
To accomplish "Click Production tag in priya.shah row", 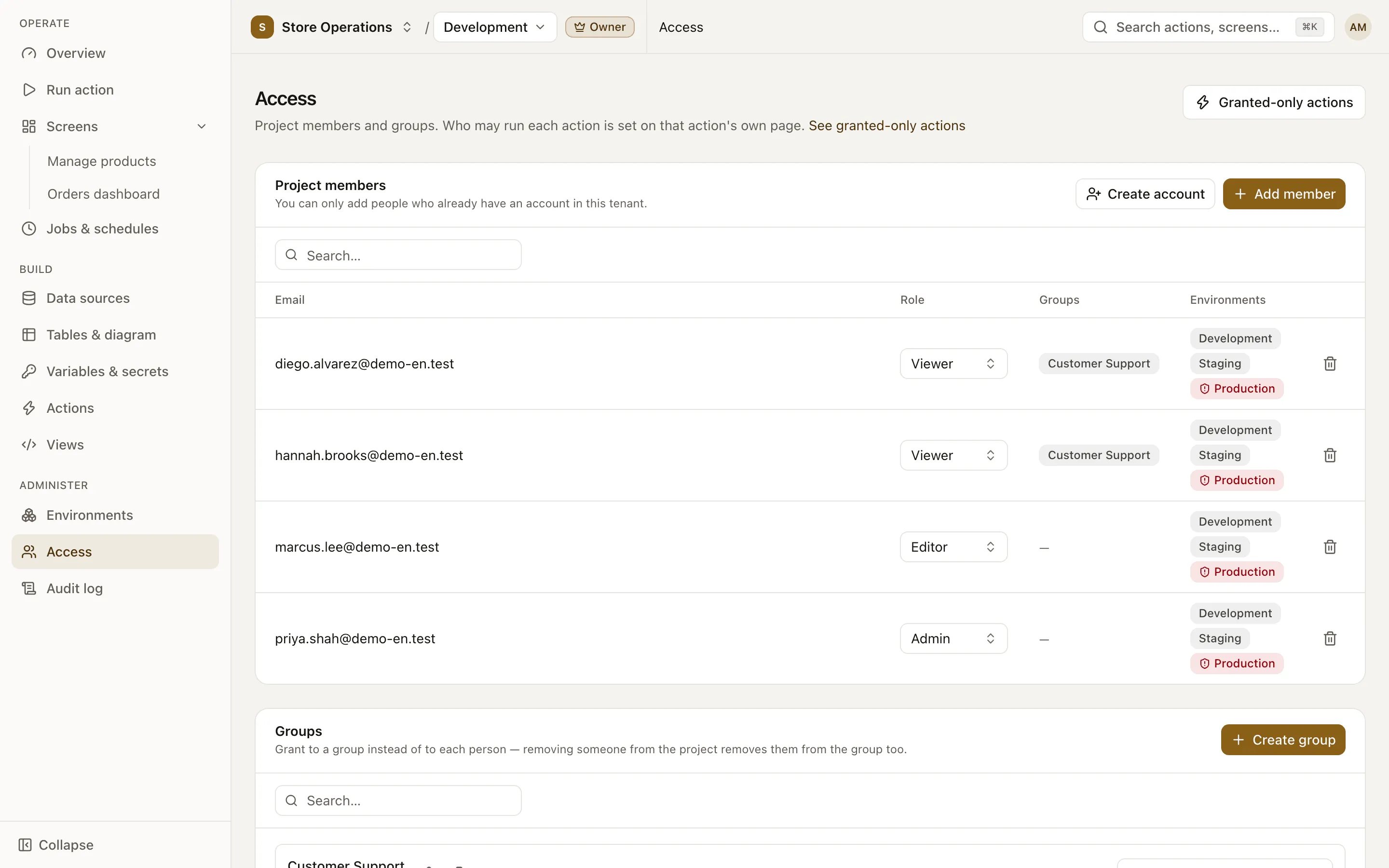I will pos(1236,663).
